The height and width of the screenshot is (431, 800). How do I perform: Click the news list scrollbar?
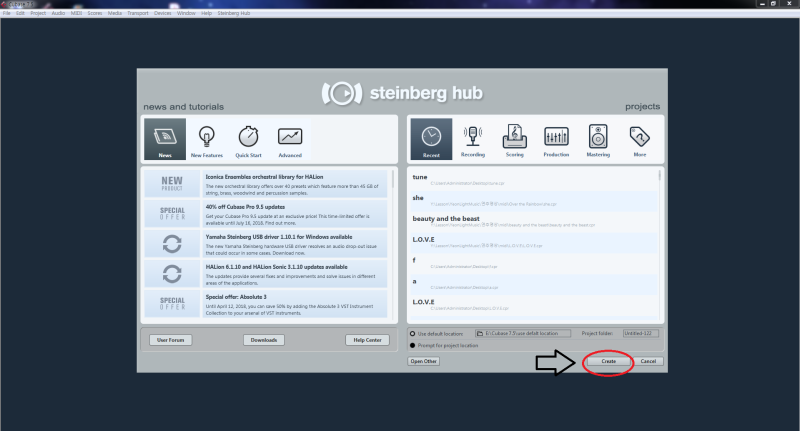(393, 181)
